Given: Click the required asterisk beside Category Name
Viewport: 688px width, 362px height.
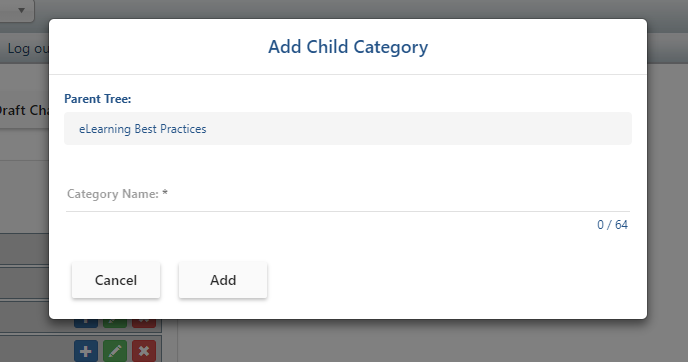Looking at the screenshot, I should [165, 193].
